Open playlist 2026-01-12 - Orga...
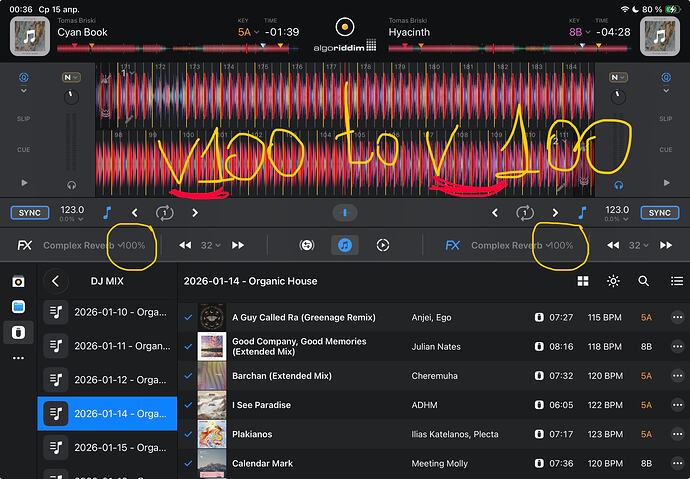 click(107, 380)
